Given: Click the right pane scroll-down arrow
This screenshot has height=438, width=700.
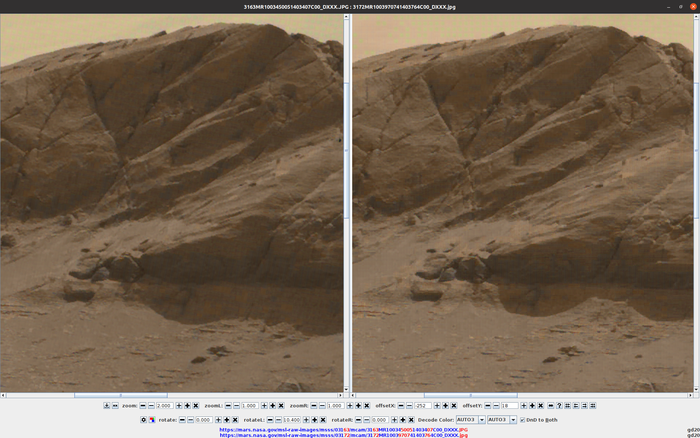Looking at the screenshot, I should pos(696,390).
